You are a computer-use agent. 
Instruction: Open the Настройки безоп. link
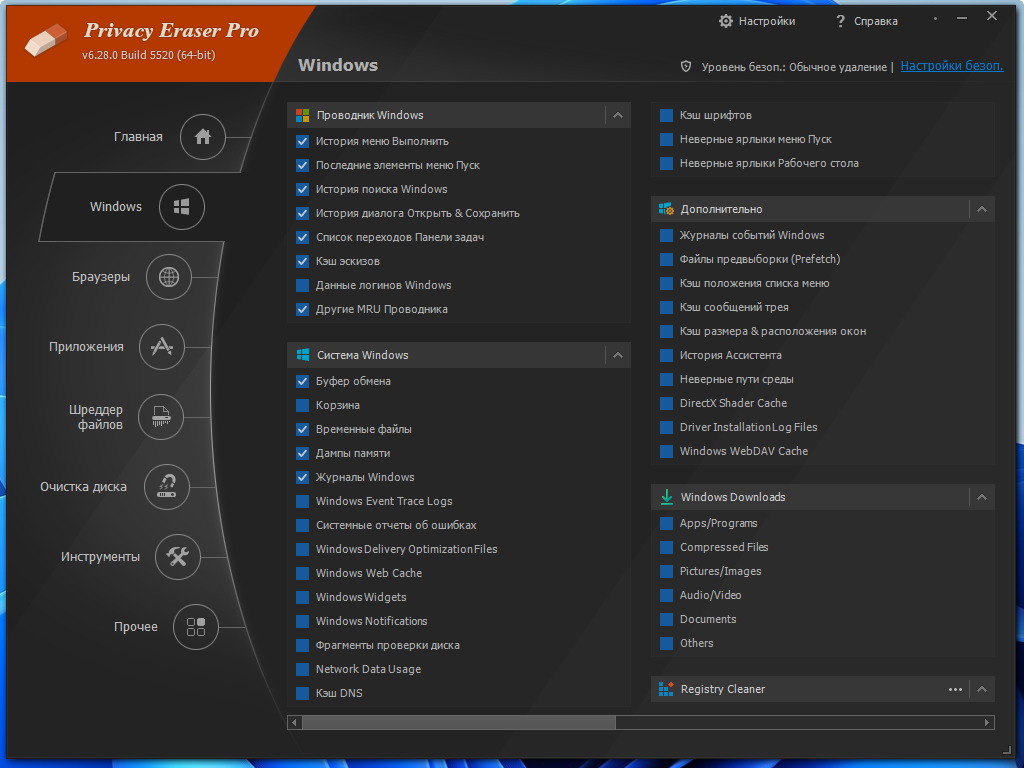[951, 66]
